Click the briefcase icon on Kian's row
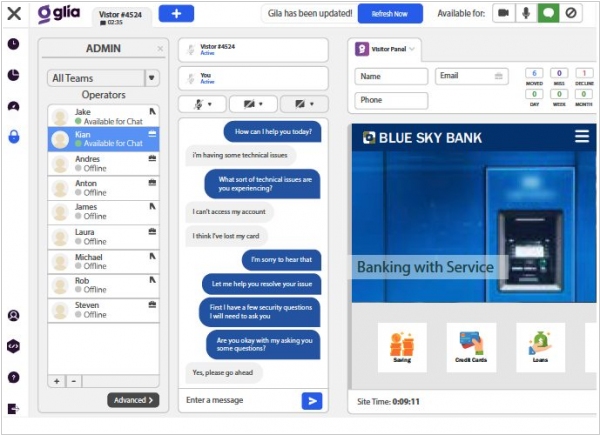Screen dimensions: 600x435 [x=152, y=134]
